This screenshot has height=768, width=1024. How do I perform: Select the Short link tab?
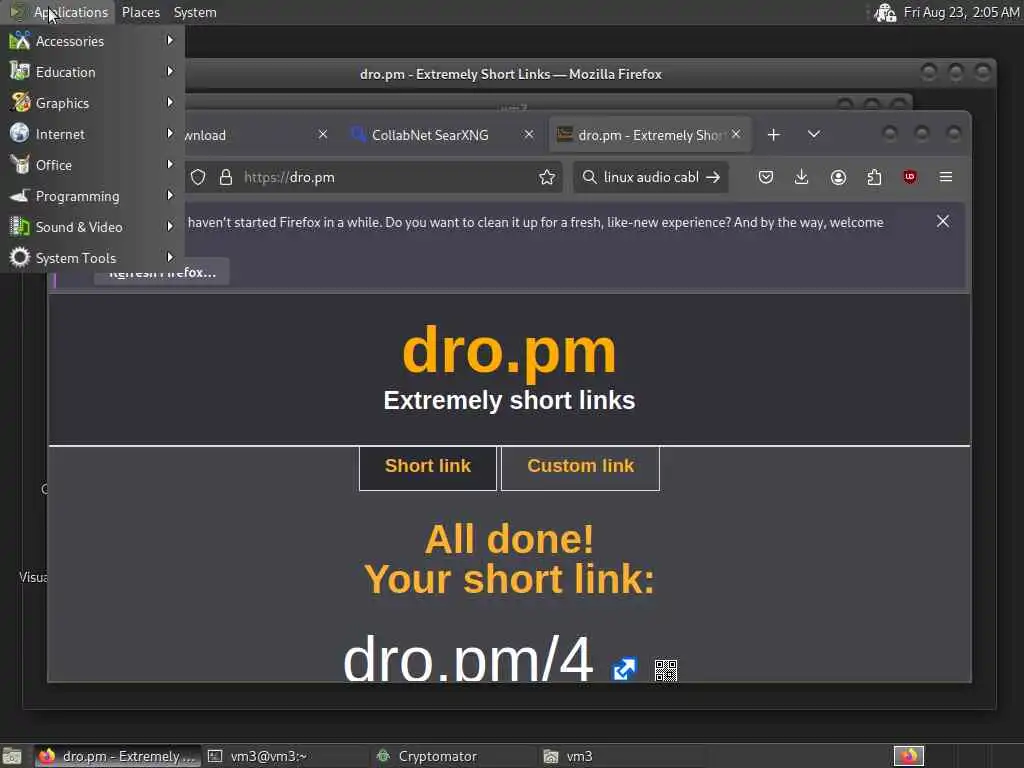click(428, 468)
